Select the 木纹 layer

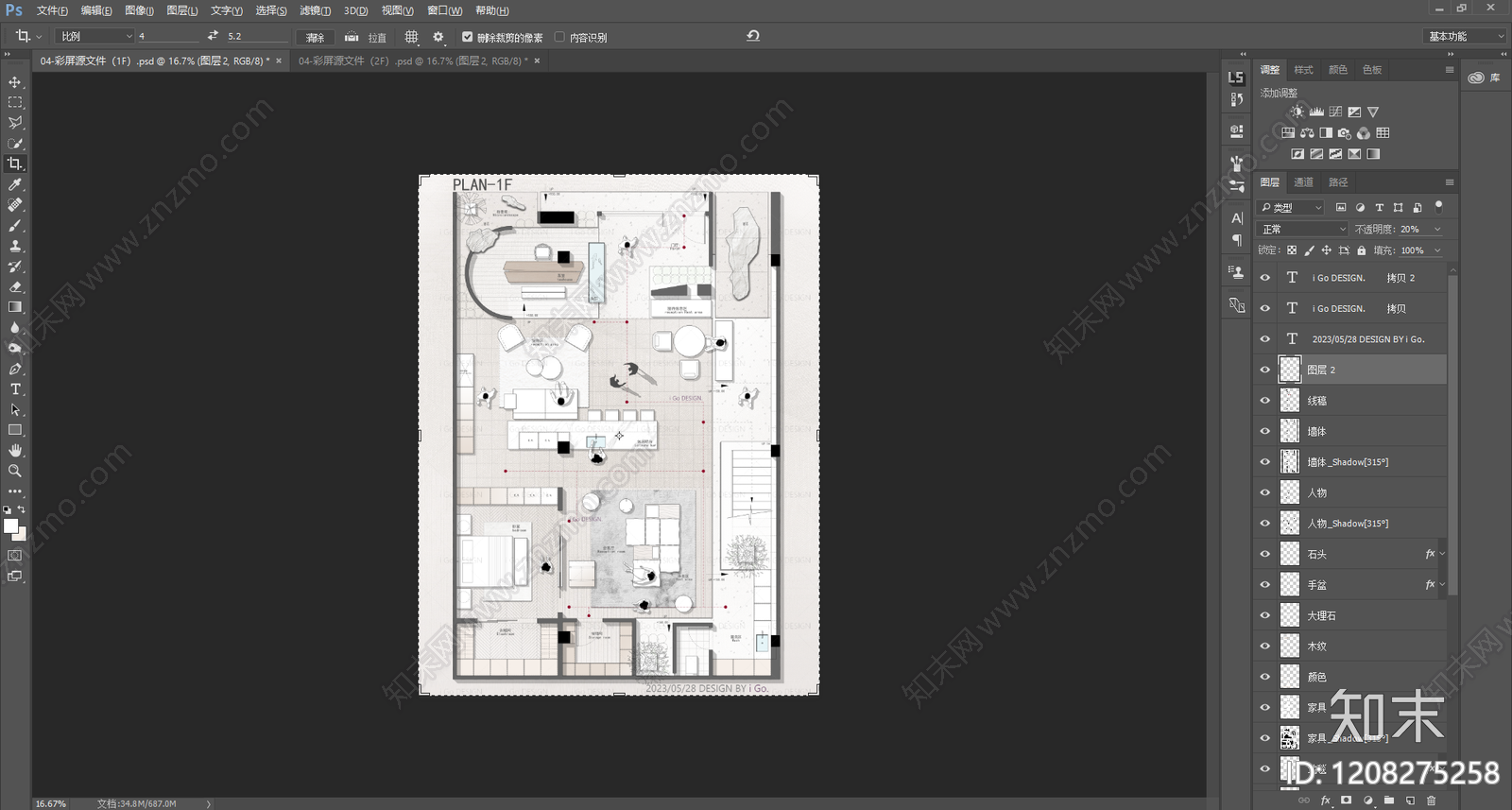pyautogui.click(x=1351, y=646)
